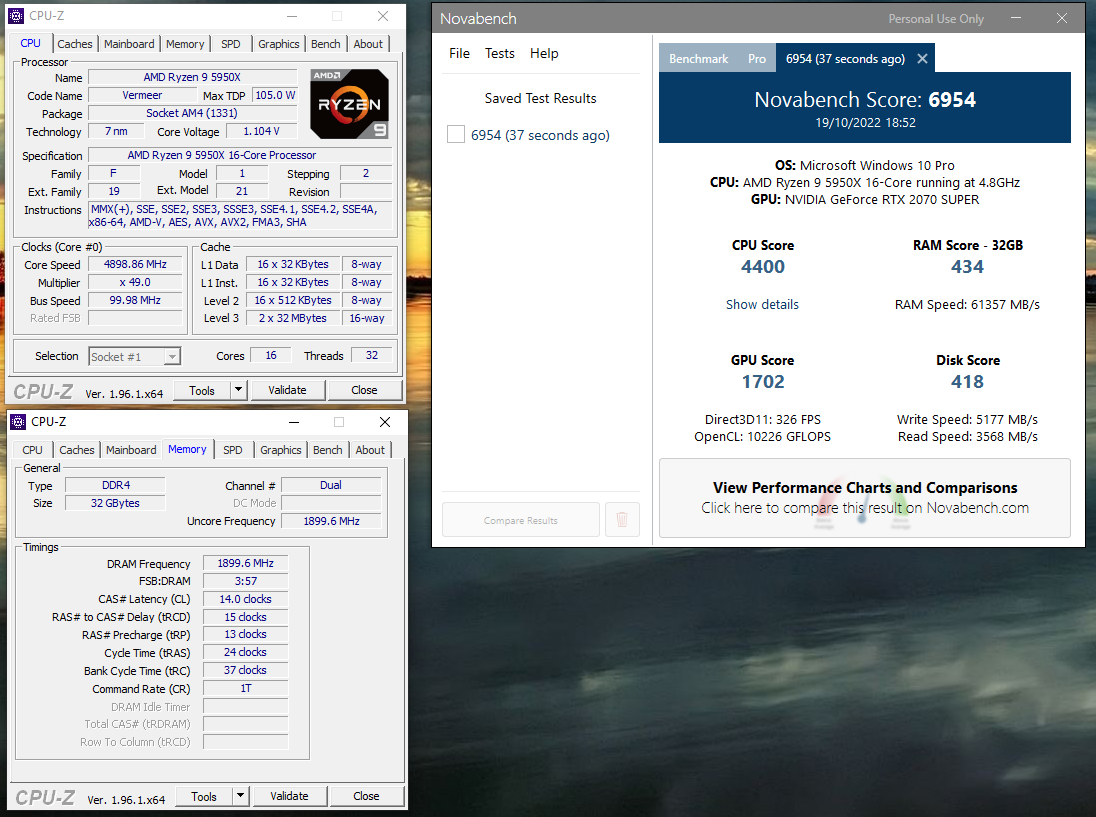Click the Threads count 32 field
This screenshot has width=1096, height=817.
pyautogui.click(x=372, y=355)
